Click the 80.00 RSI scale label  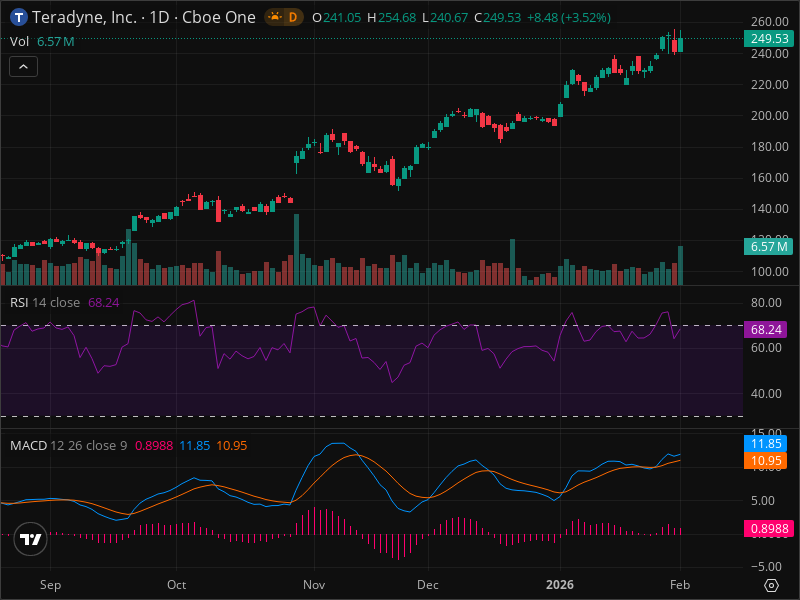(x=766, y=303)
